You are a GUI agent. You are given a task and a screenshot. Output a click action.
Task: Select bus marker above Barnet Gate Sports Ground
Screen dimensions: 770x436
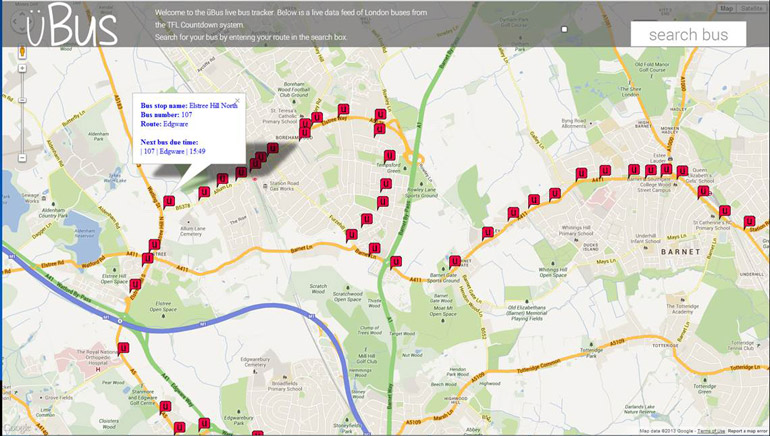click(455, 261)
